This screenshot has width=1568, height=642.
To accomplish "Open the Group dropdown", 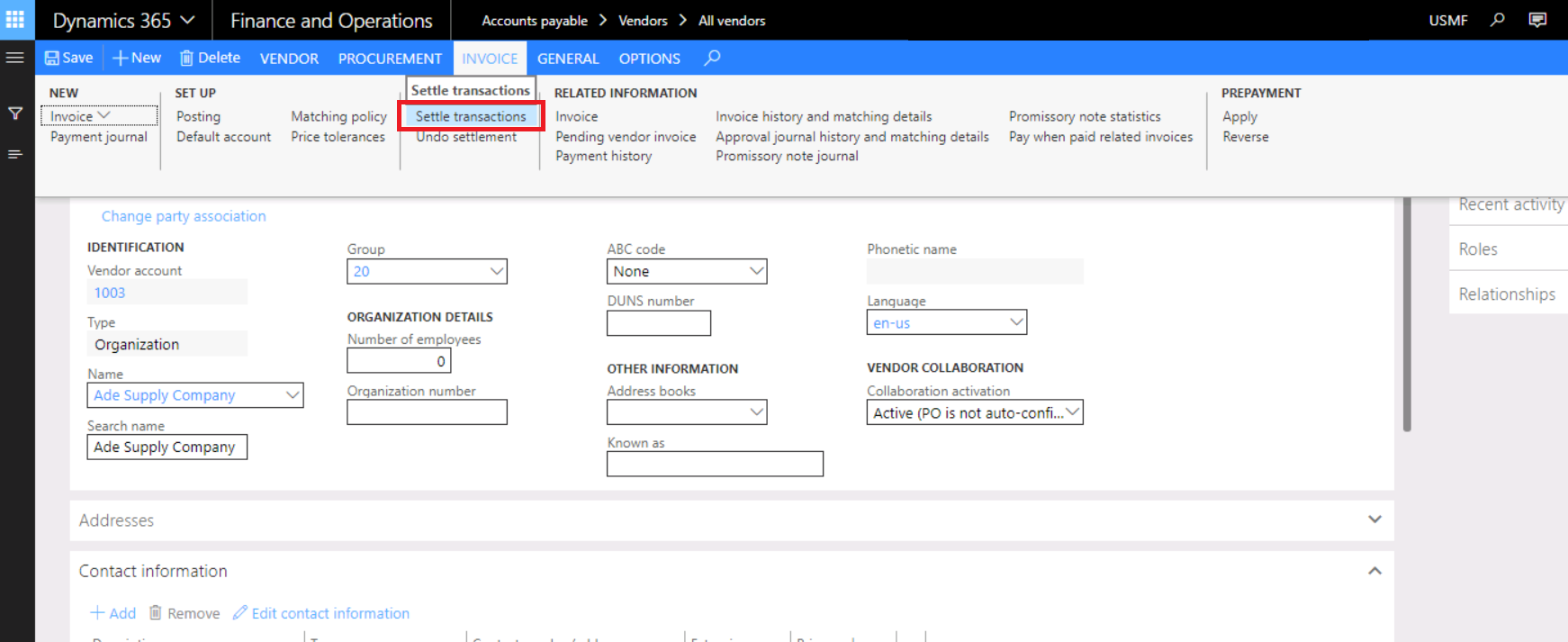I will point(496,271).
